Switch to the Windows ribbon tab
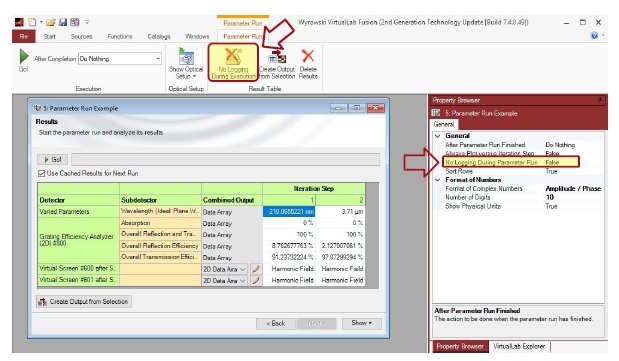This screenshot has height=361, width=619. pos(197,36)
